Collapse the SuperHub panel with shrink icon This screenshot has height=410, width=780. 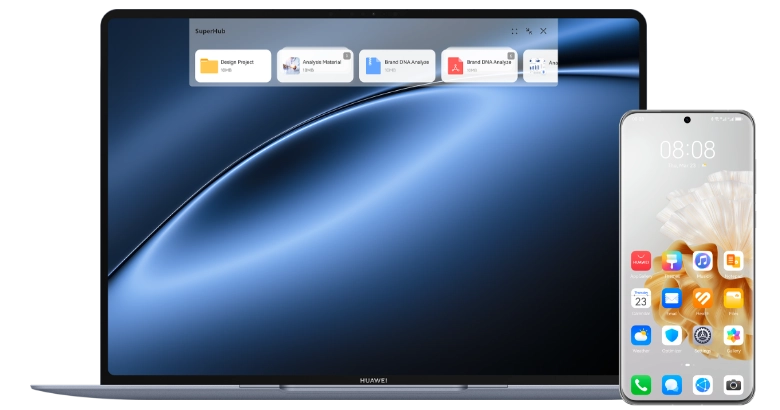click(529, 31)
